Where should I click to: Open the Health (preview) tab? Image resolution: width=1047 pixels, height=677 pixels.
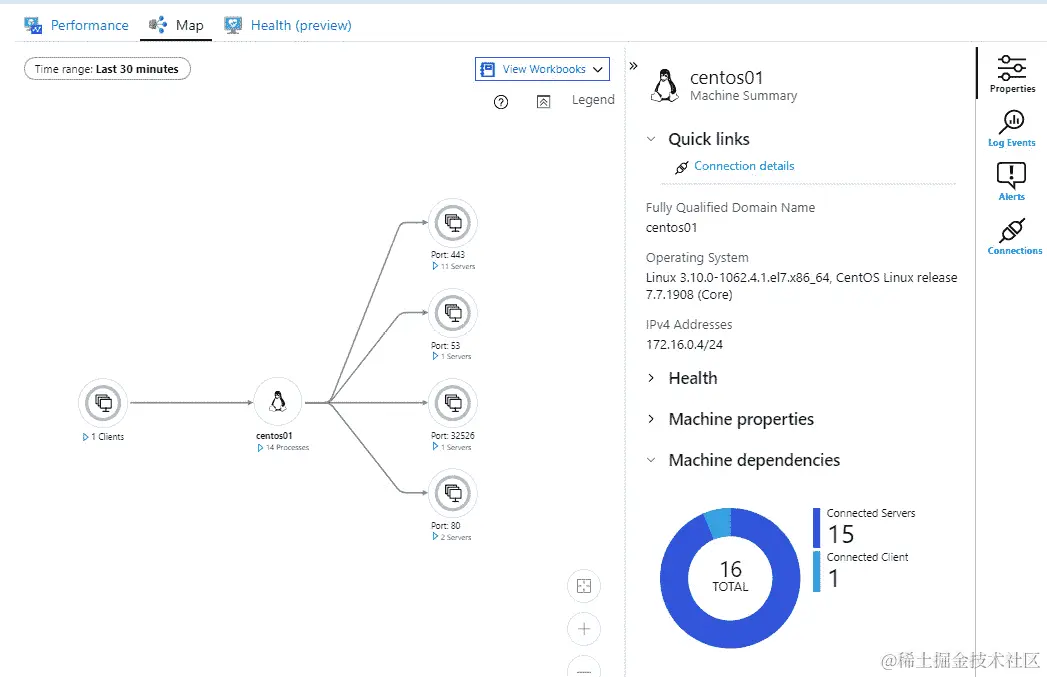tap(288, 25)
